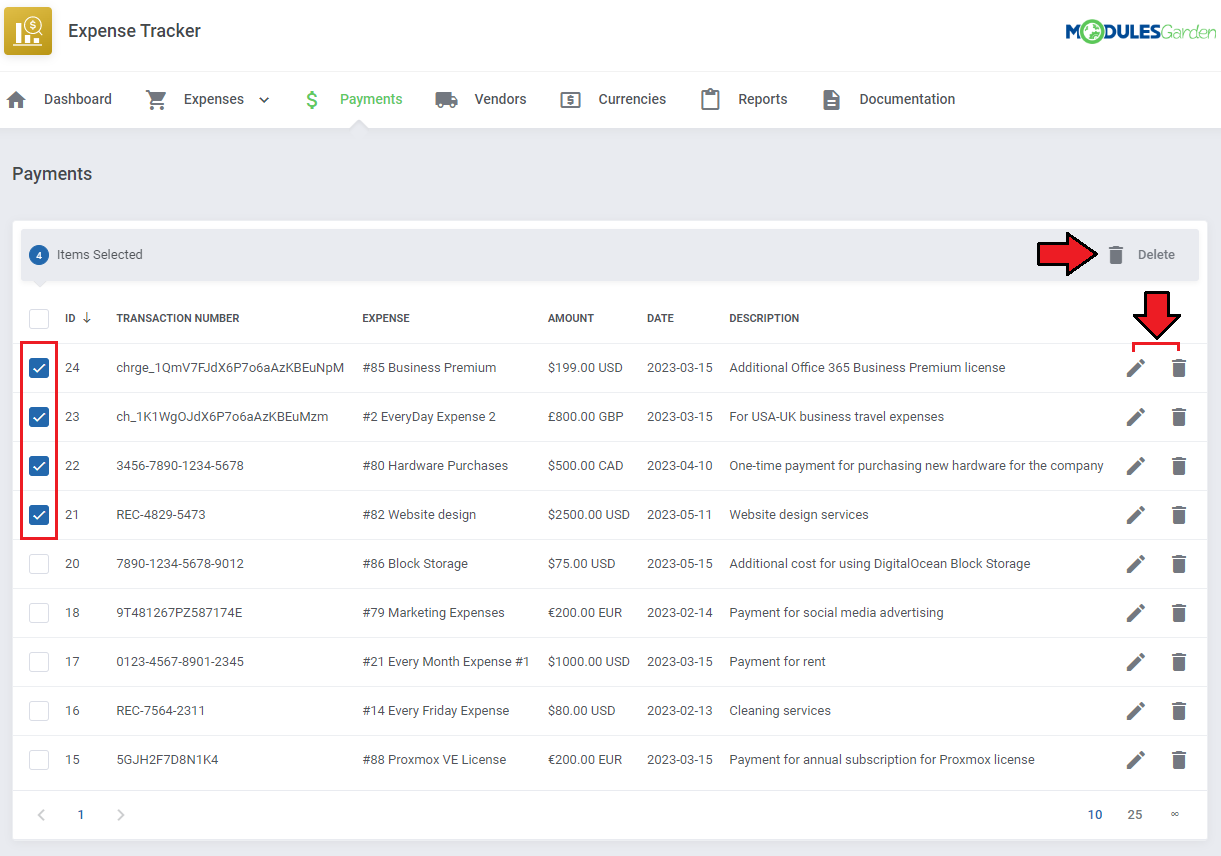Toggle the select-all header checkbox

pos(39,319)
